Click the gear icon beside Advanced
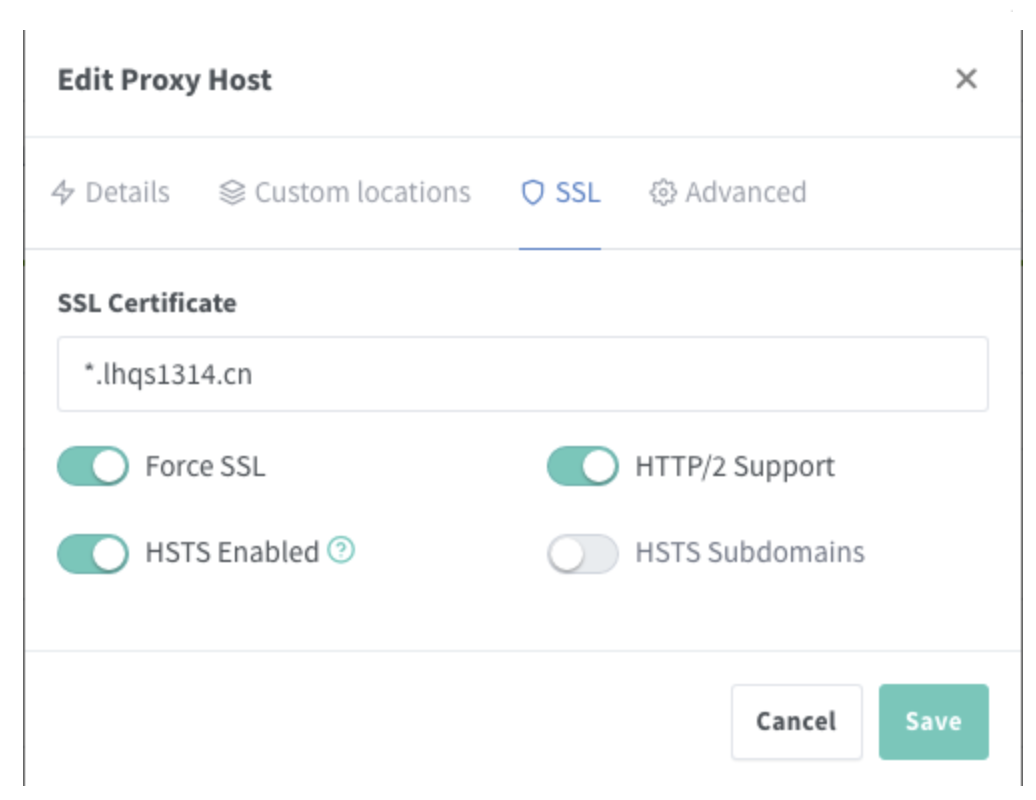This screenshot has height=800, width=1036. point(662,192)
